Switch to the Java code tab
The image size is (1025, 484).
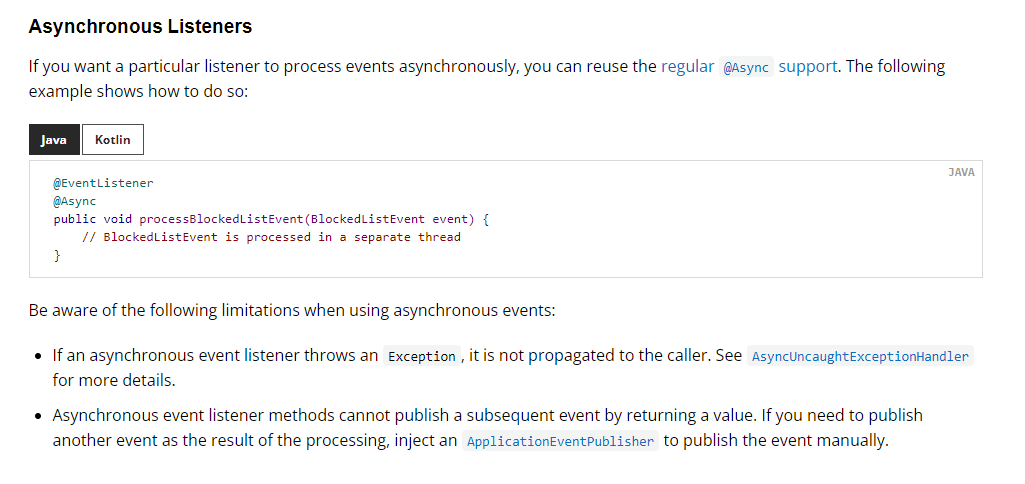click(x=54, y=140)
